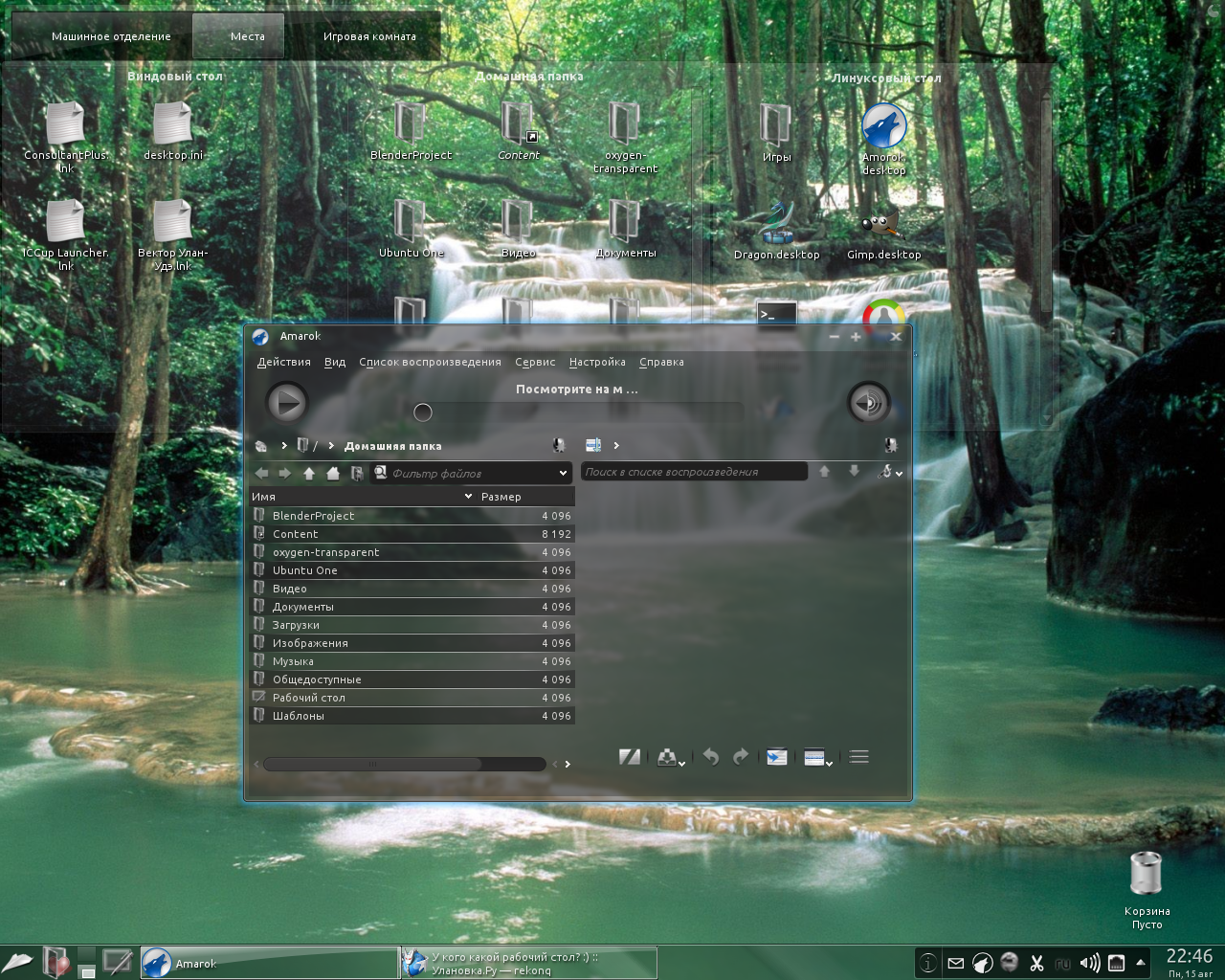1225x980 pixels.
Task: Open the home folder in file browser
Action: 331,473
